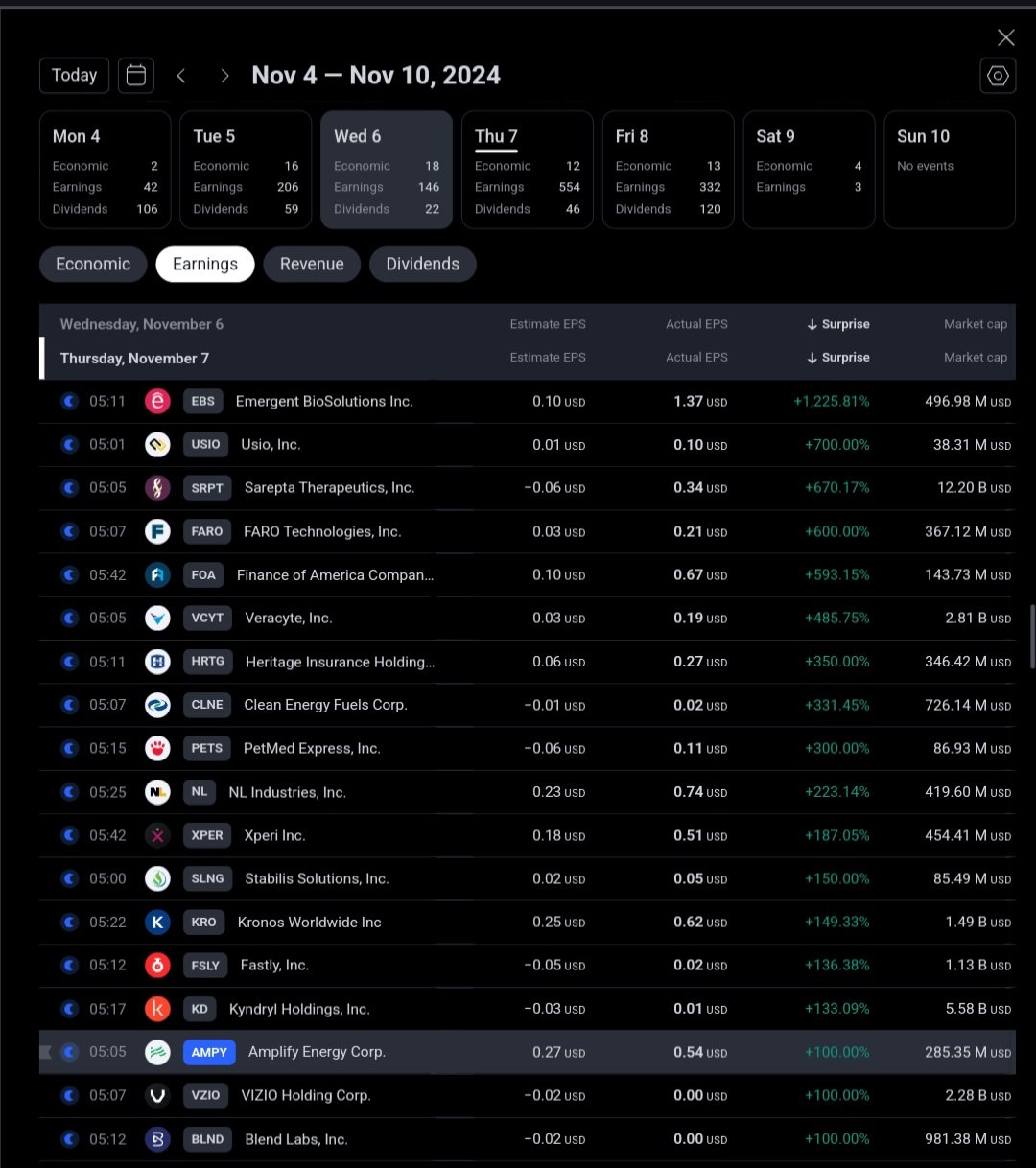The height and width of the screenshot is (1168, 1036).
Task: Click the +1,225.81% surprise value
Action: (832, 402)
